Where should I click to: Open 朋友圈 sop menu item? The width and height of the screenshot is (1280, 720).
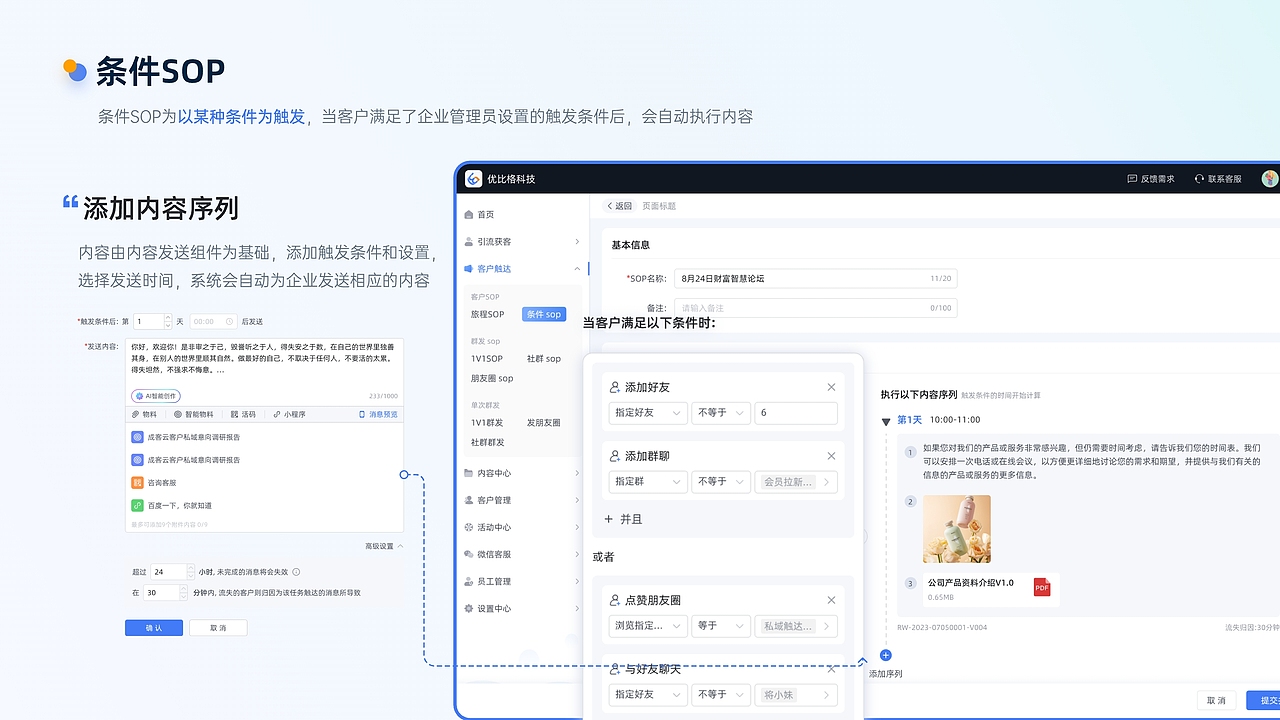point(492,379)
